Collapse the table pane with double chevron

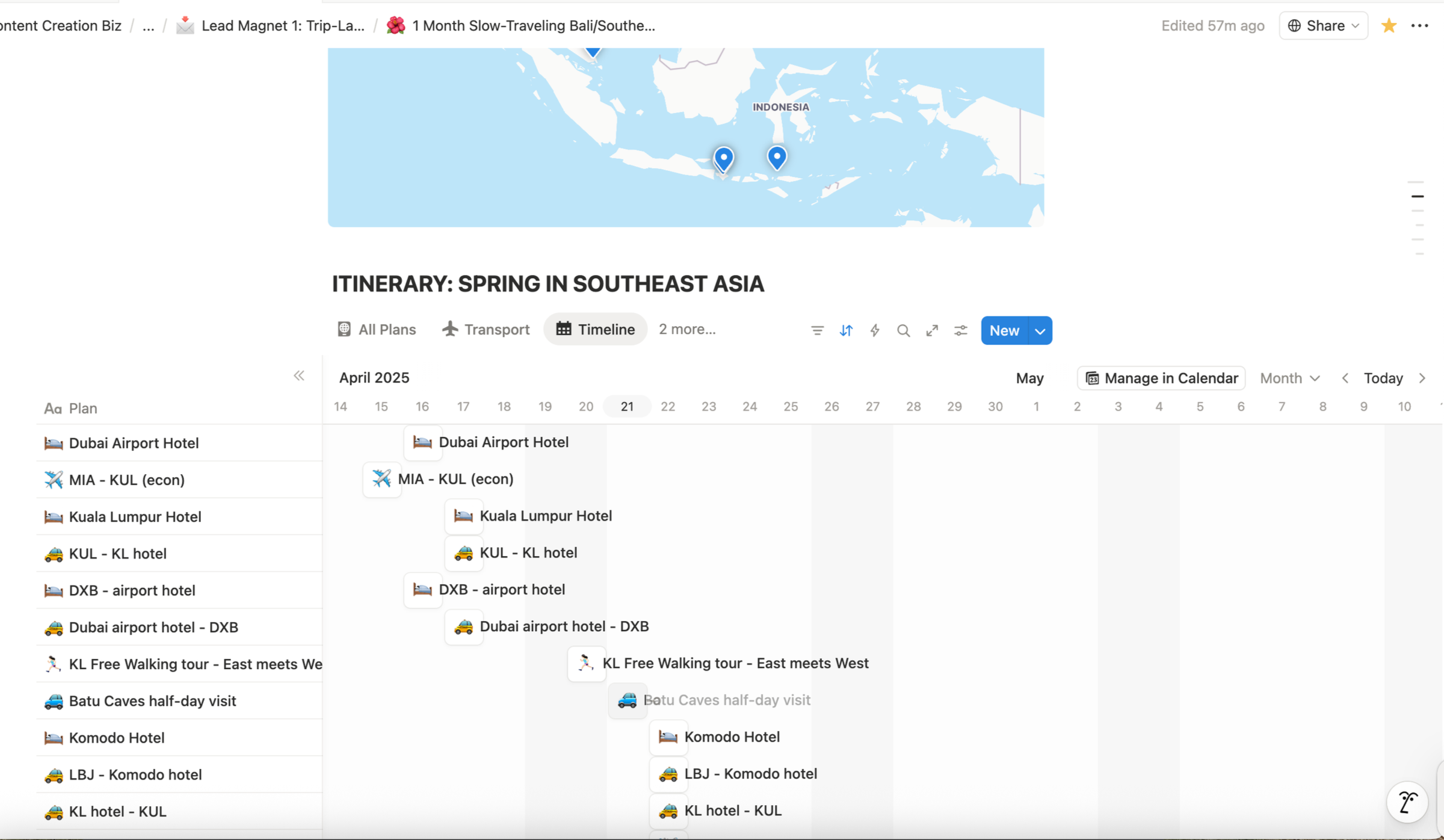299,376
